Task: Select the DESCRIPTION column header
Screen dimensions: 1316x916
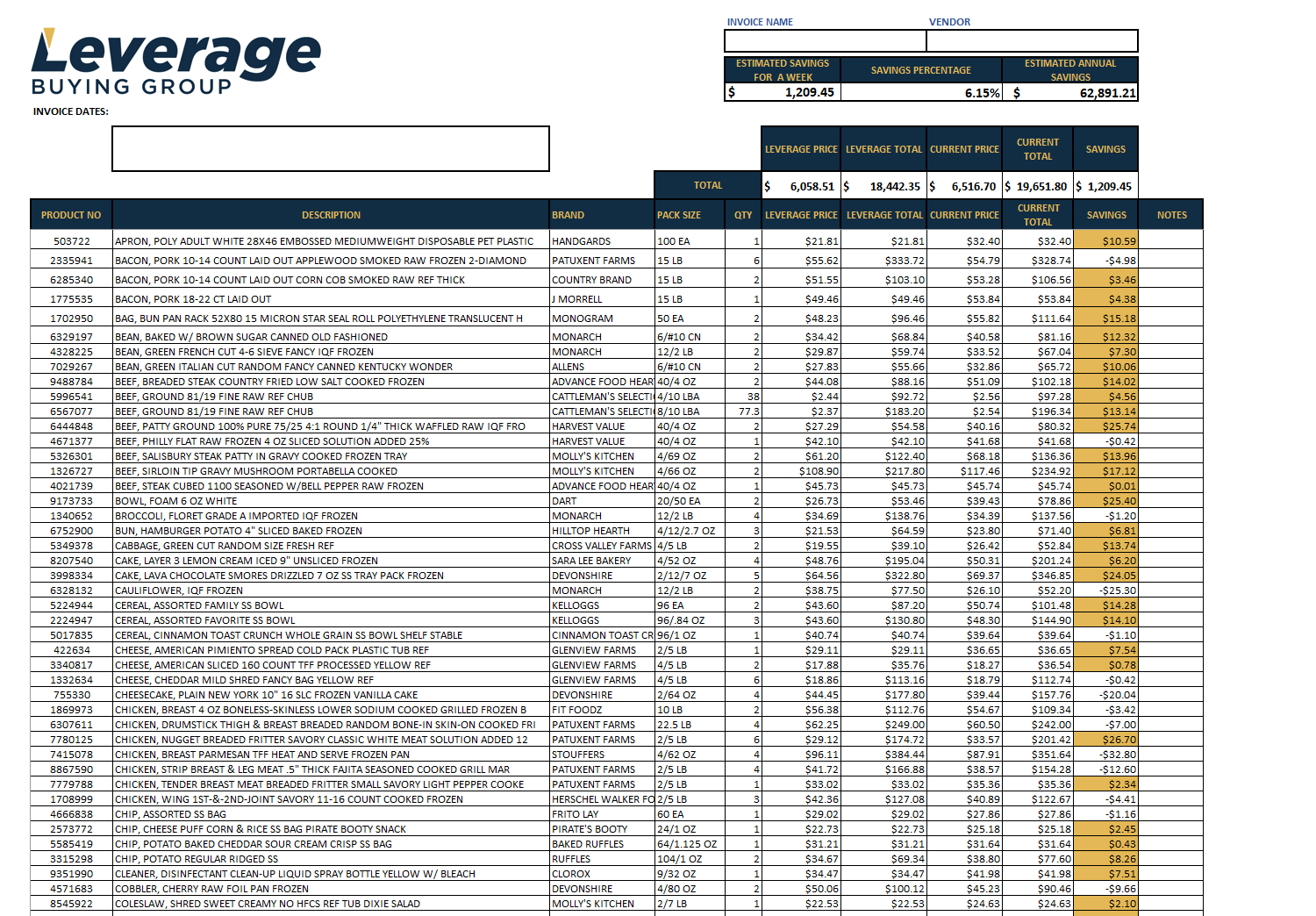Action: [x=331, y=215]
